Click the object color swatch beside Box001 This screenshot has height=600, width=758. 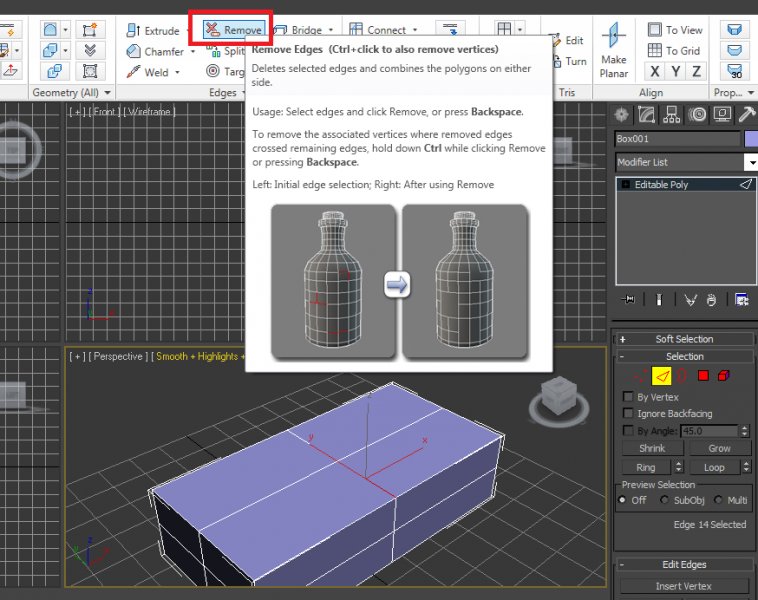click(751, 139)
